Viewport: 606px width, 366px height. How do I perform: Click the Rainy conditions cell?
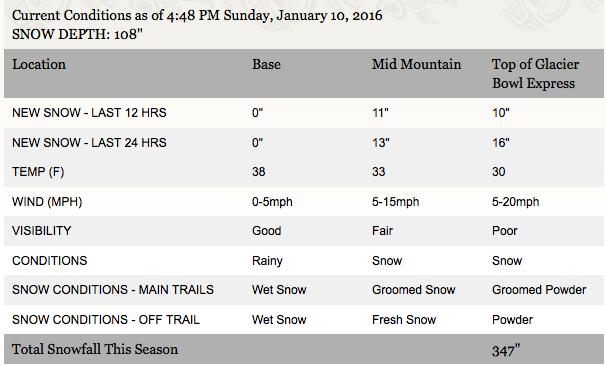267,261
